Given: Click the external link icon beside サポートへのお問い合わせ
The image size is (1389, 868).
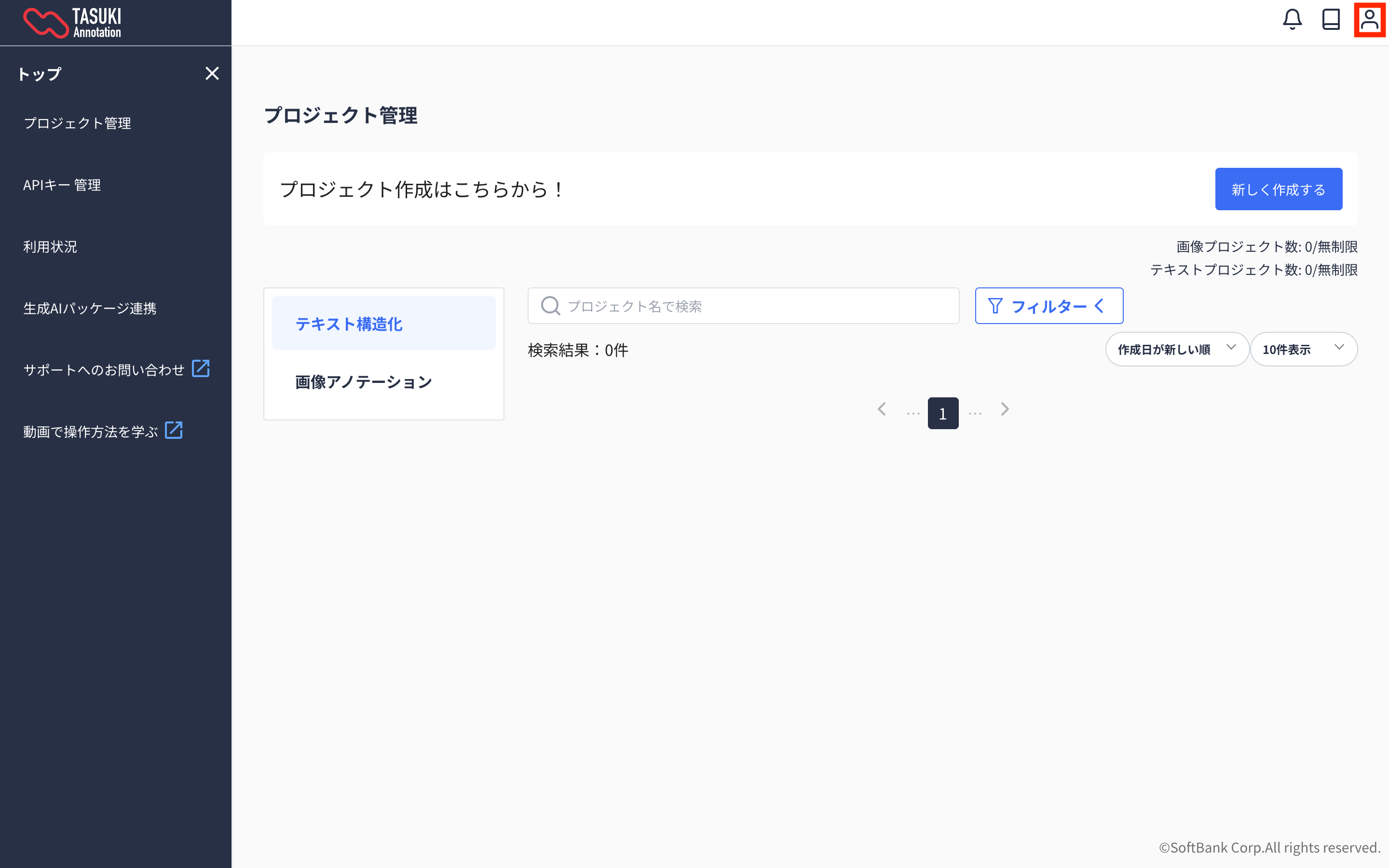Looking at the screenshot, I should (x=201, y=368).
